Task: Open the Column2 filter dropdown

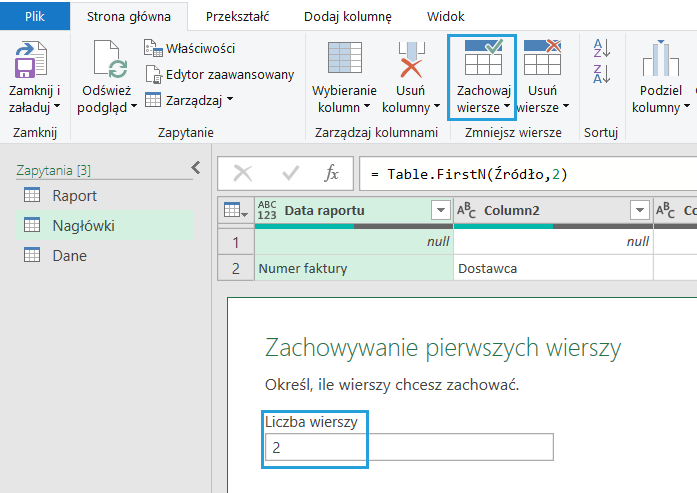Action: pyautogui.click(x=639, y=210)
